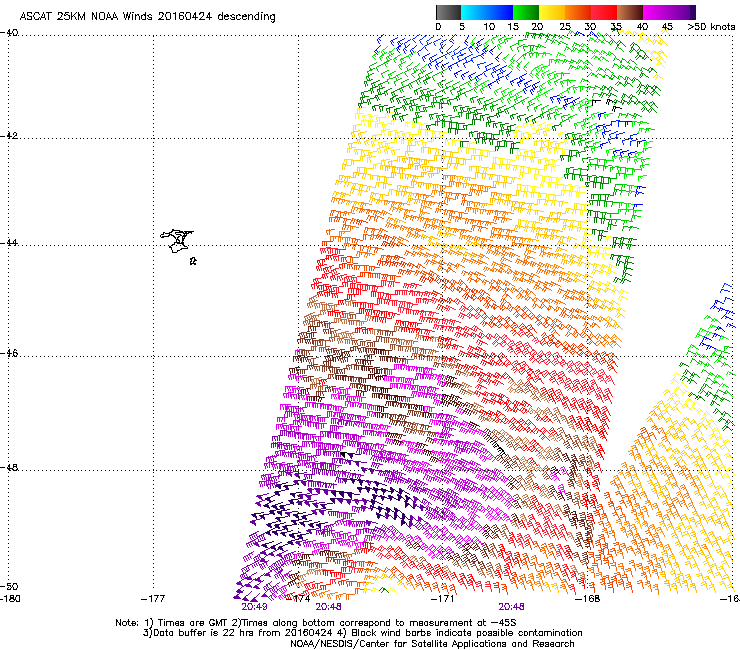The image size is (740, 650).
Task: Click the -48 latitude axis label
Action: pos(9,468)
